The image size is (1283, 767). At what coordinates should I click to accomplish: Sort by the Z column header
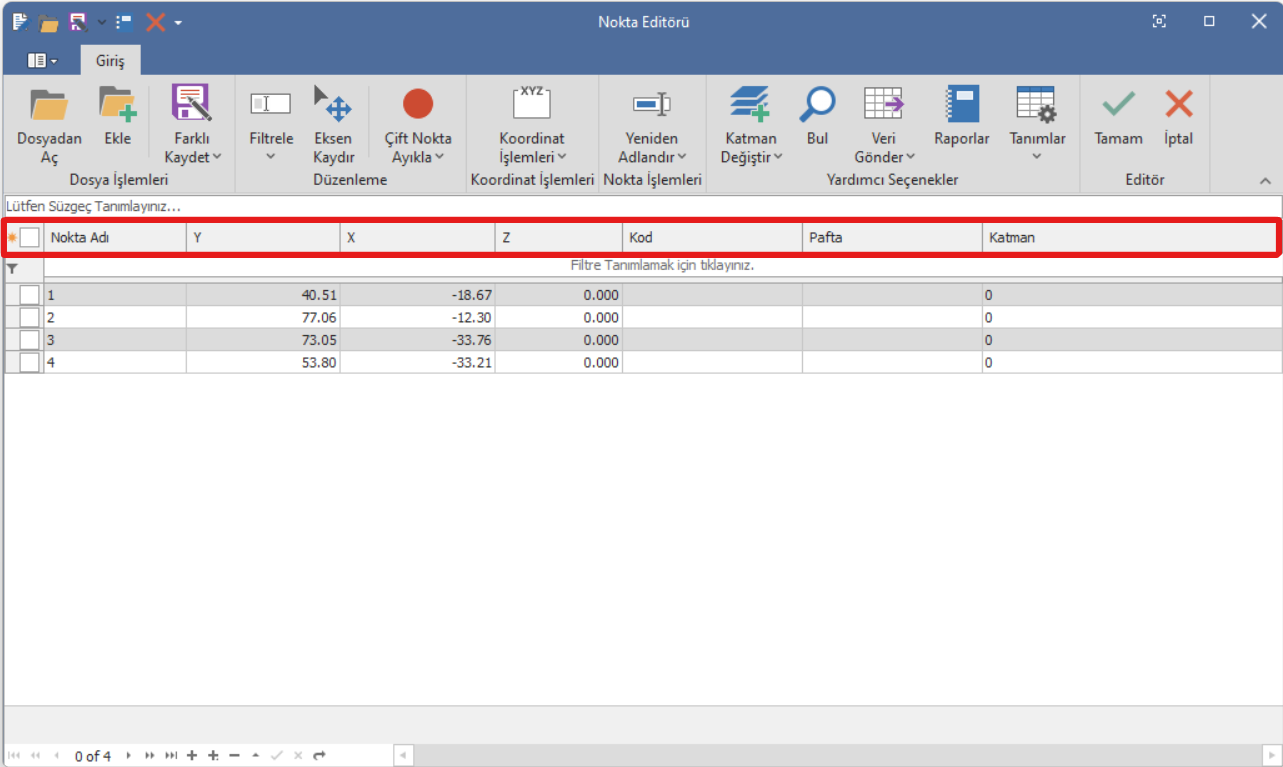click(x=559, y=238)
